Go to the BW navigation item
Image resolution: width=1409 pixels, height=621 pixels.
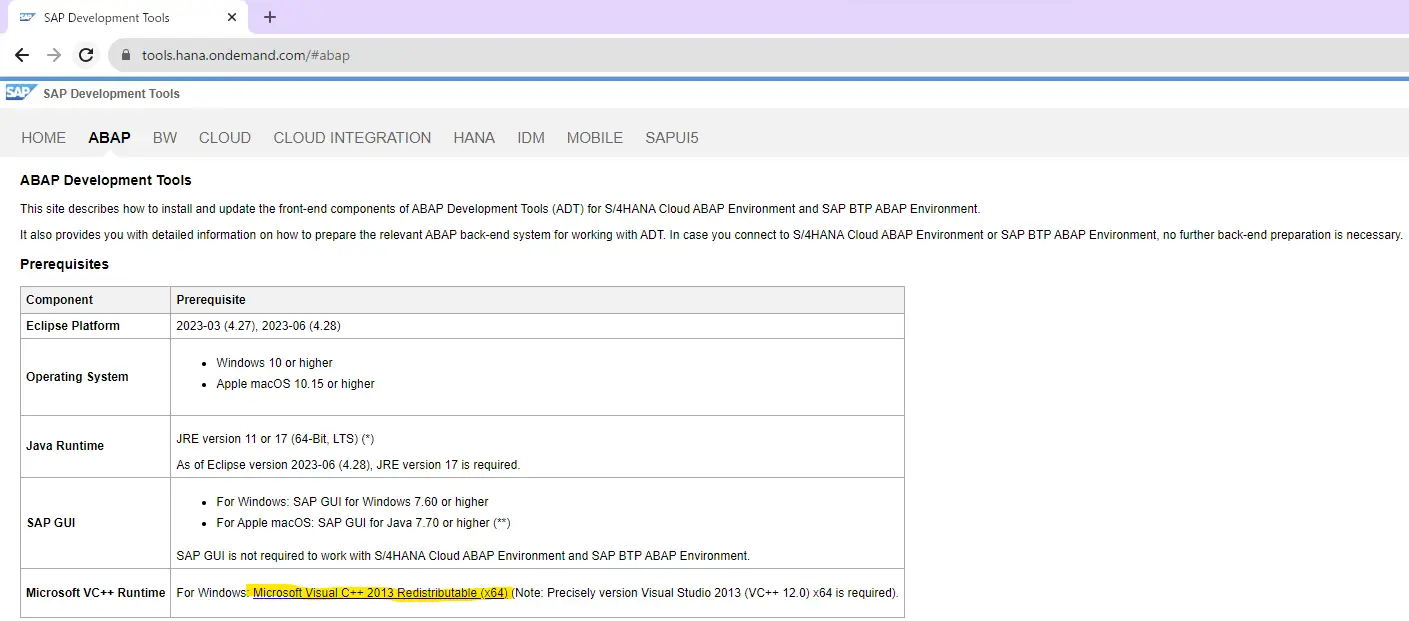tap(165, 138)
